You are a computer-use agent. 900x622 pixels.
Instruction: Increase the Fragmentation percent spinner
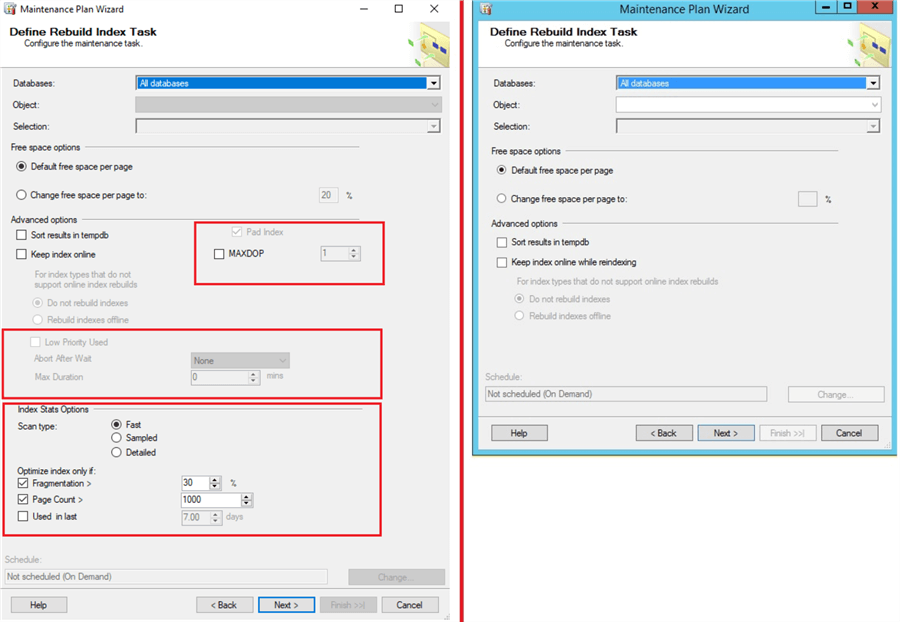[x=215, y=480]
